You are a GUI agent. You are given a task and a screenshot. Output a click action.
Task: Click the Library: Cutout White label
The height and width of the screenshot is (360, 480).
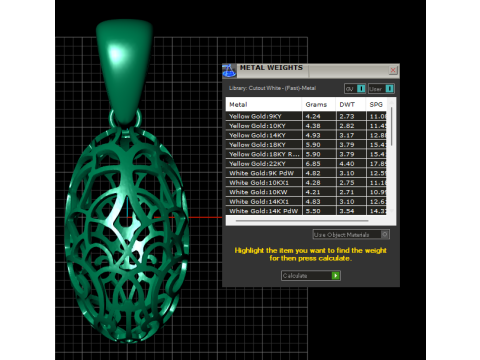272,88
